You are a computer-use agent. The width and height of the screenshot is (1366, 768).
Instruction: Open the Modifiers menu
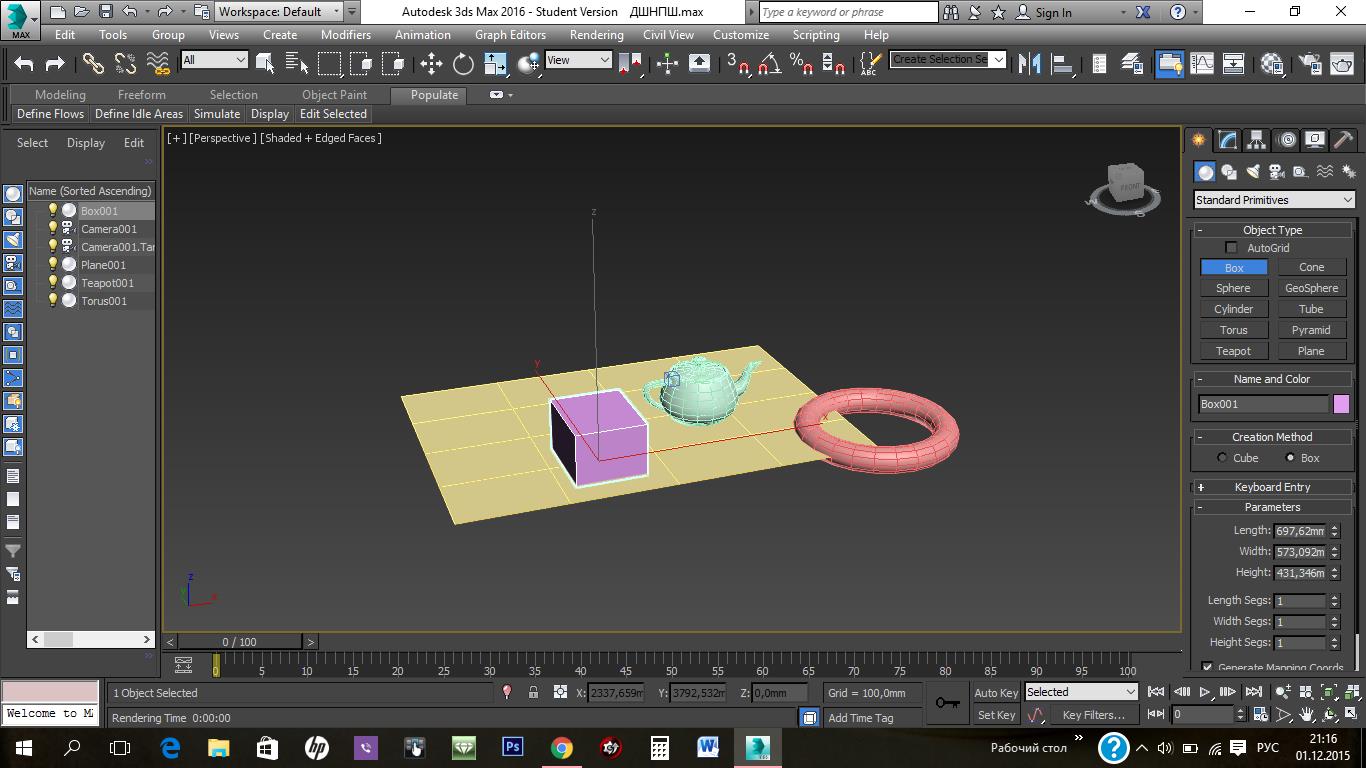346,34
